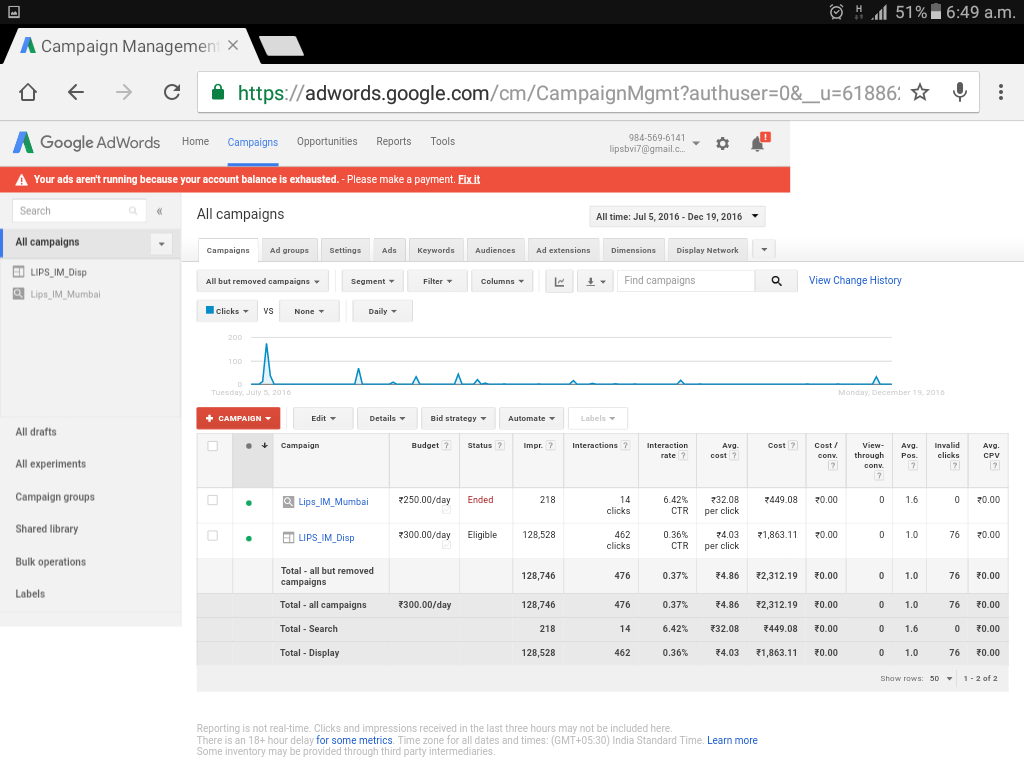
Task: Expand the Columns dropdown
Action: [502, 282]
